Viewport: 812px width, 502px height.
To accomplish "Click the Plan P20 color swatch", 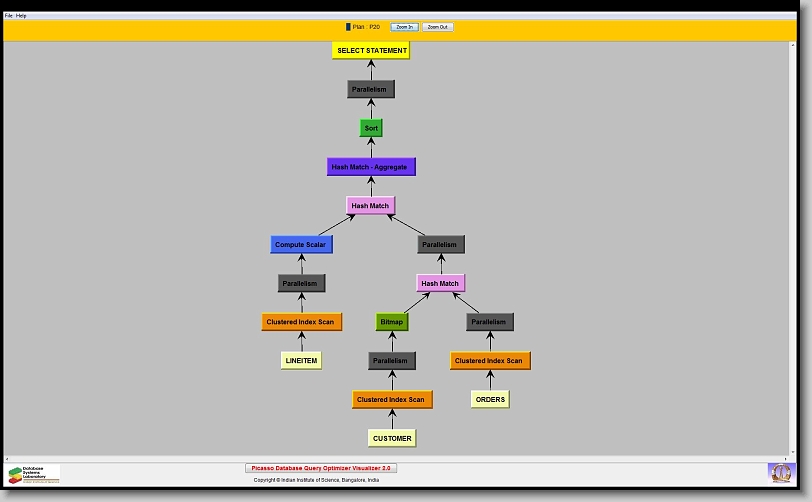I will [x=348, y=27].
